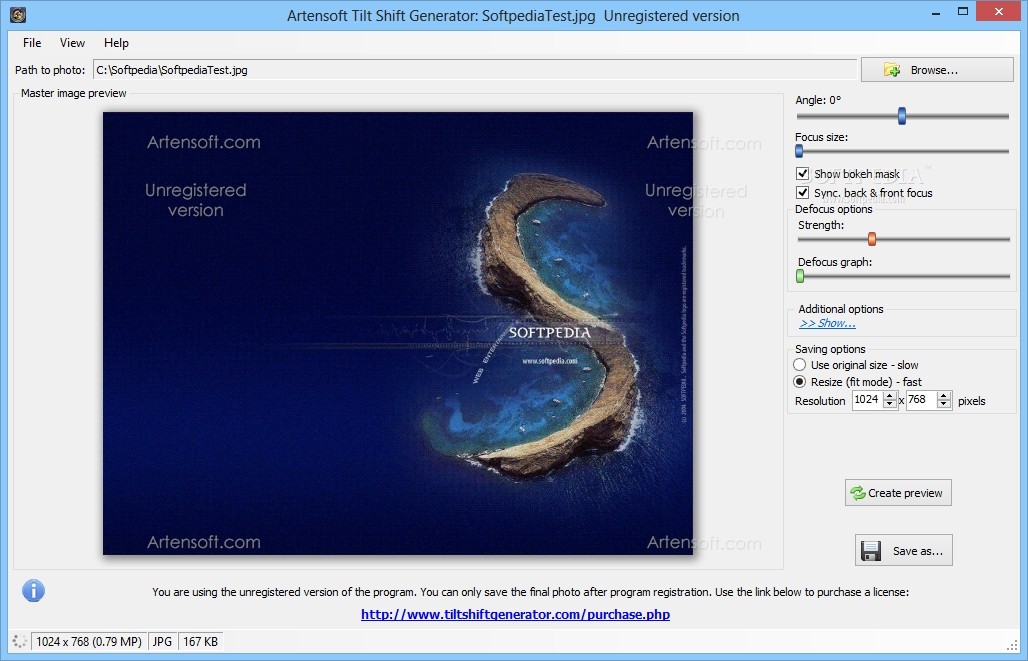
Task: Click the JPG status bar entry
Action: [x=162, y=641]
